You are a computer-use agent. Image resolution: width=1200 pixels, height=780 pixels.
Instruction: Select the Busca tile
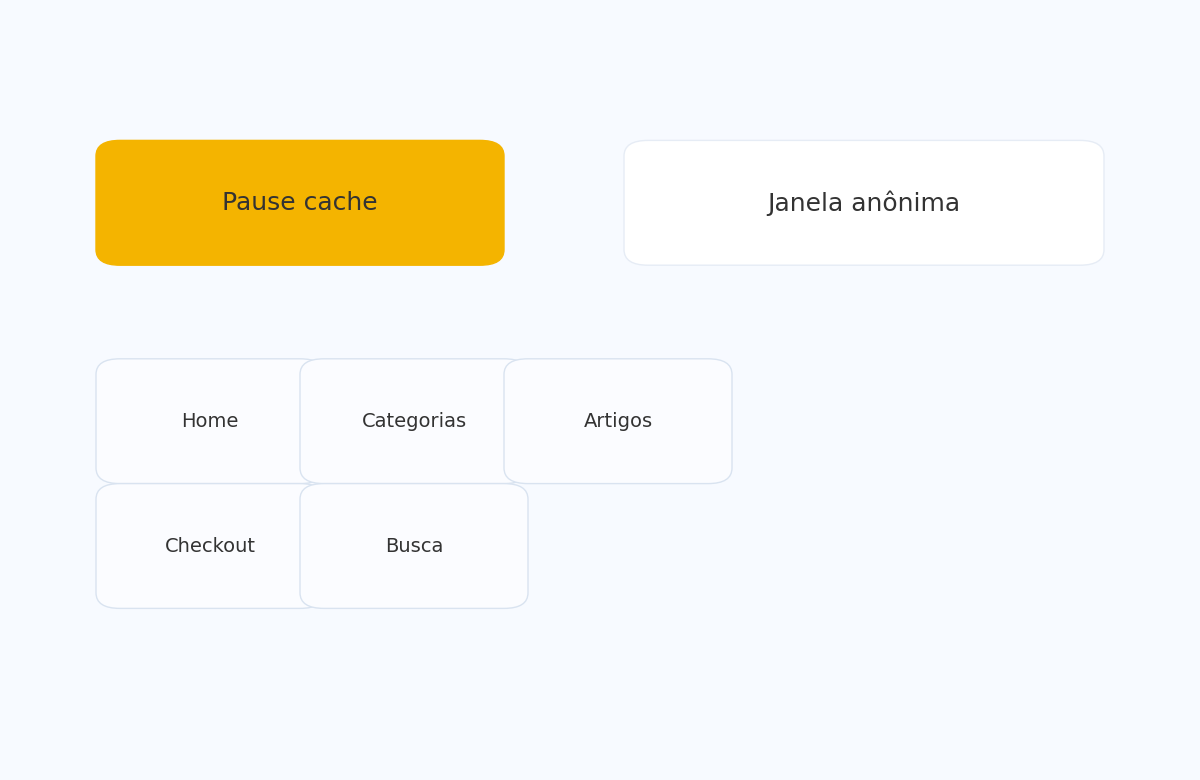(414, 546)
